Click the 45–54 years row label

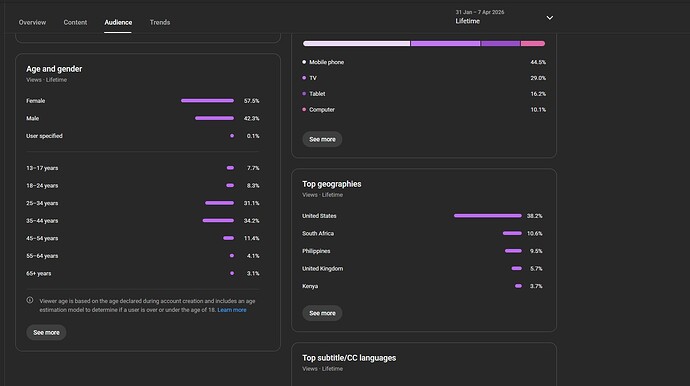point(42,239)
